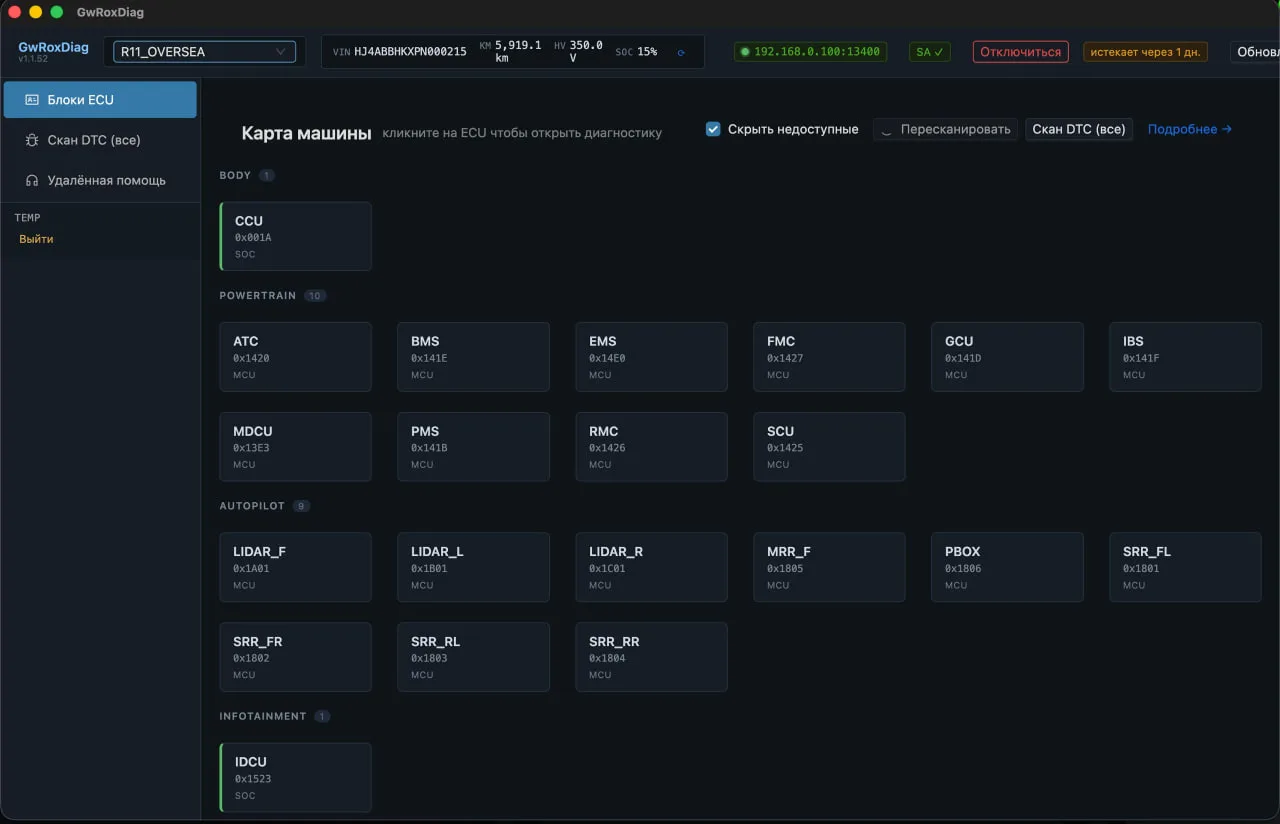The image size is (1280, 824).
Task: Toggle the Скрыть недоступные checkbox
Action: point(713,129)
